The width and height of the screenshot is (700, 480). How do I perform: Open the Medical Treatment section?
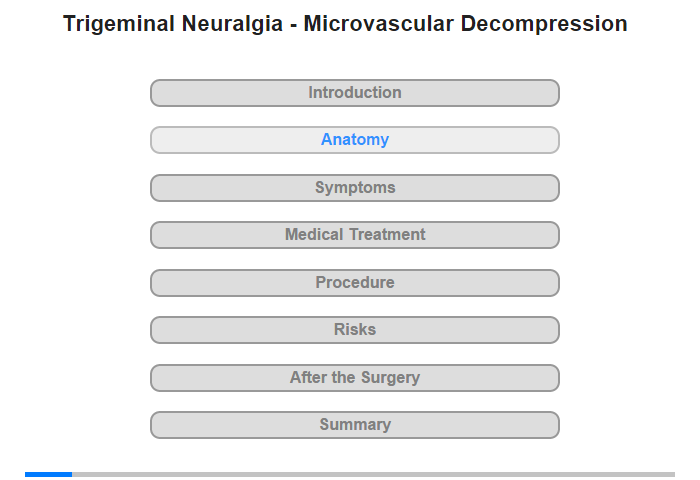pos(355,235)
